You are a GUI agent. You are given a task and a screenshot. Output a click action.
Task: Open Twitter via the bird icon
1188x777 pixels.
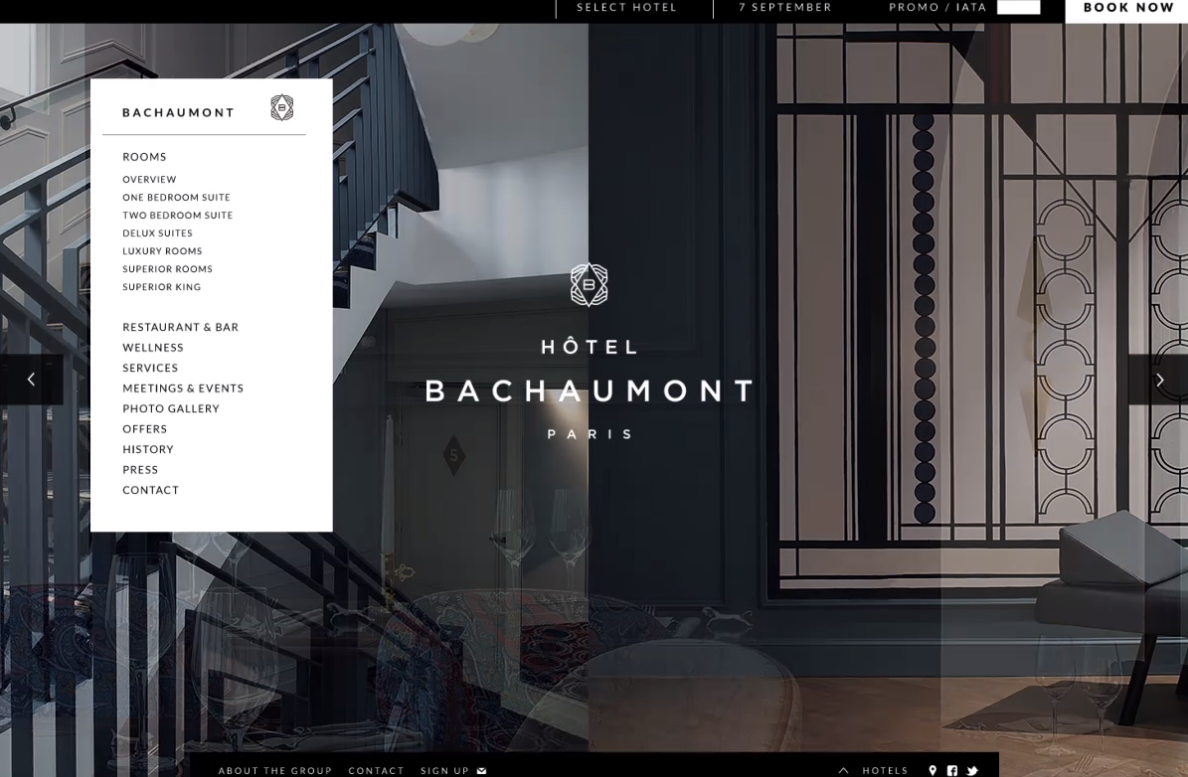click(x=971, y=770)
